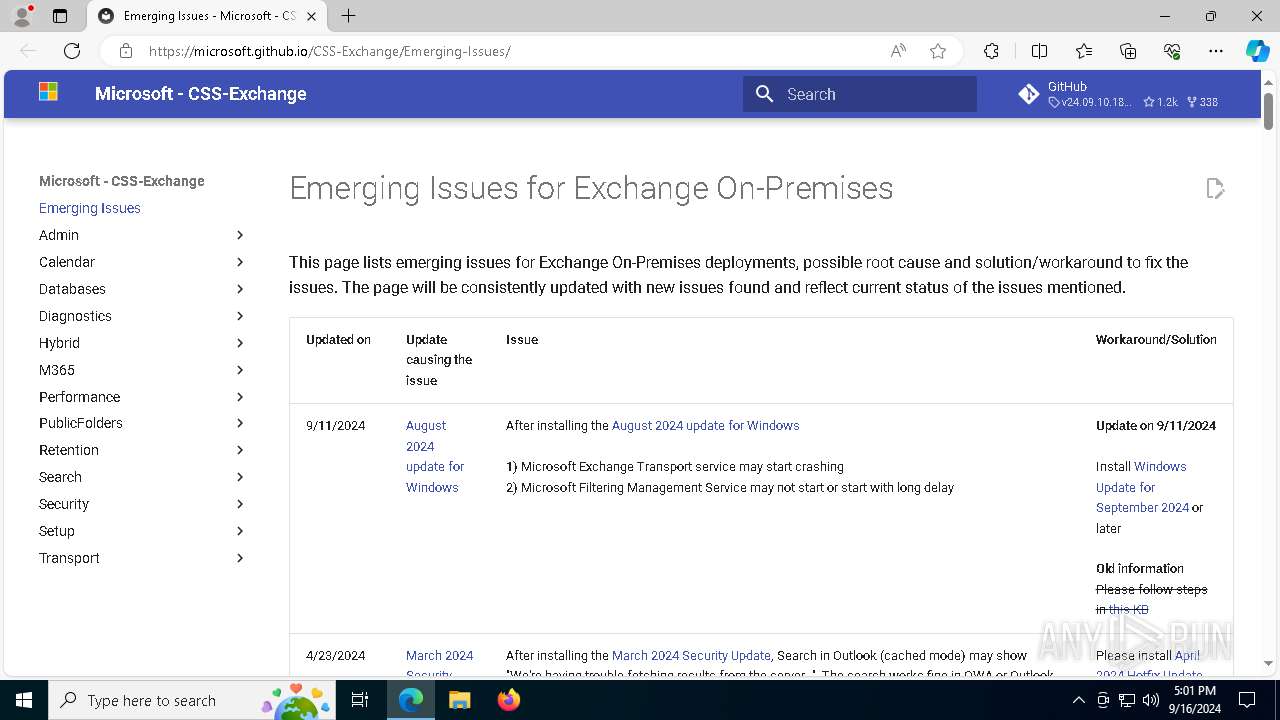Open Windows Start menu
The image size is (1280, 720).
[x=24, y=700]
